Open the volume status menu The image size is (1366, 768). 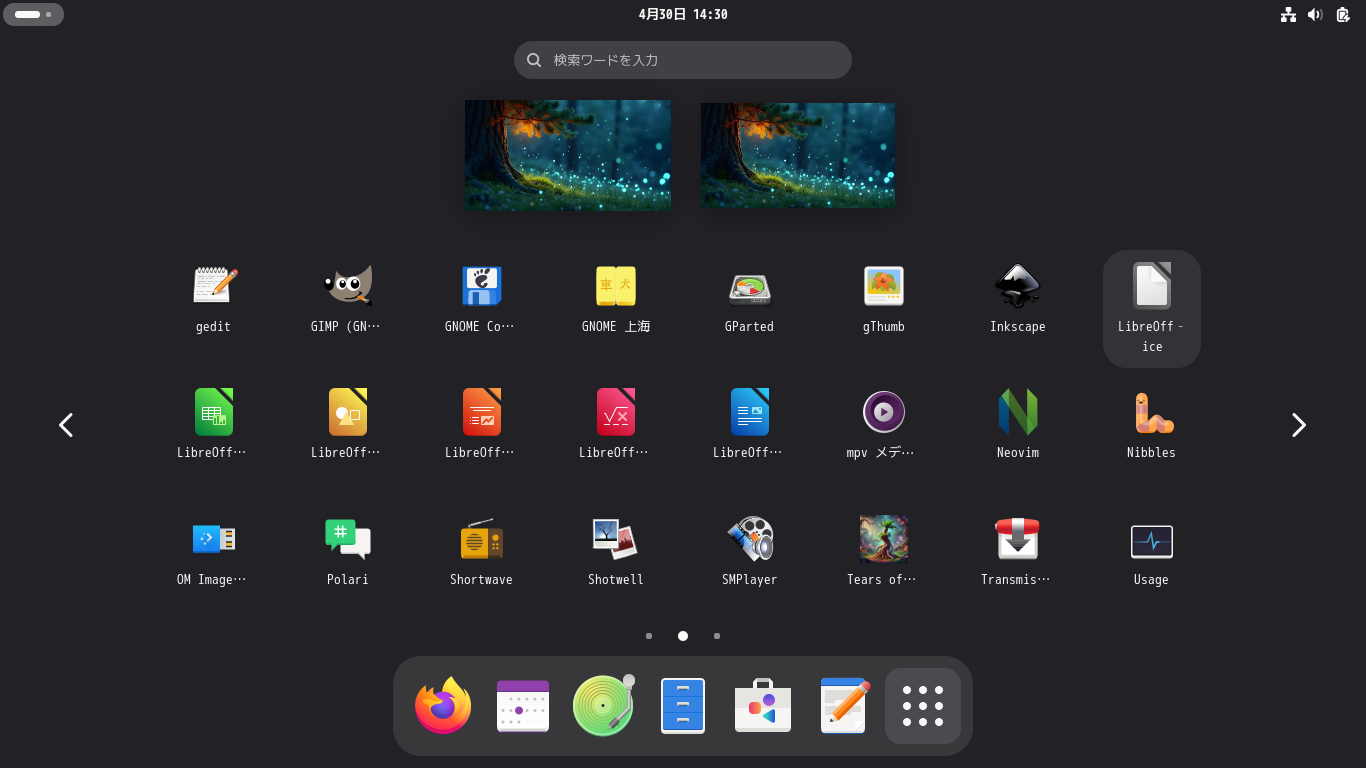pyautogui.click(x=1315, y=14)
